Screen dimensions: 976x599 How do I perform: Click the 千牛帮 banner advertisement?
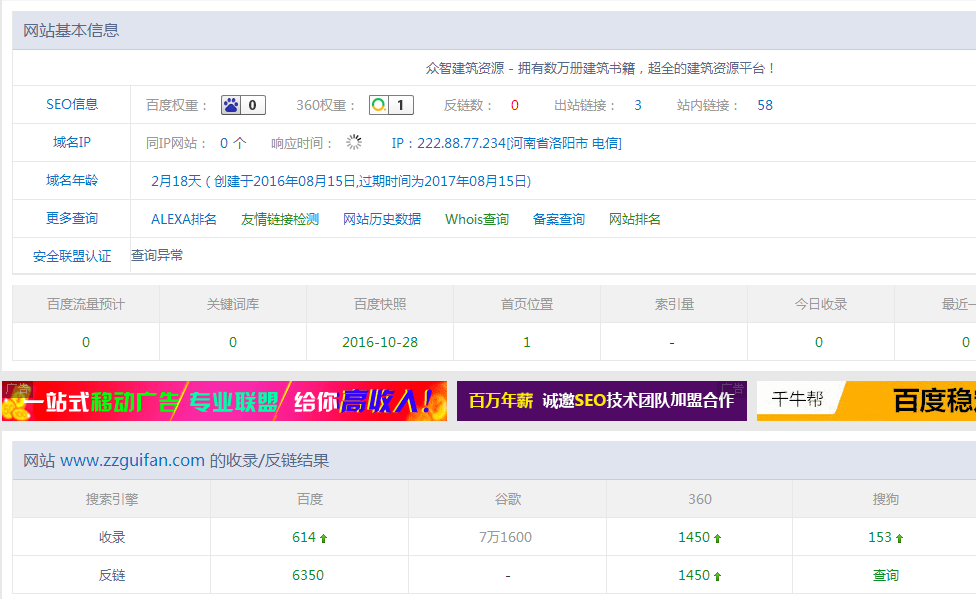(866, 401)
